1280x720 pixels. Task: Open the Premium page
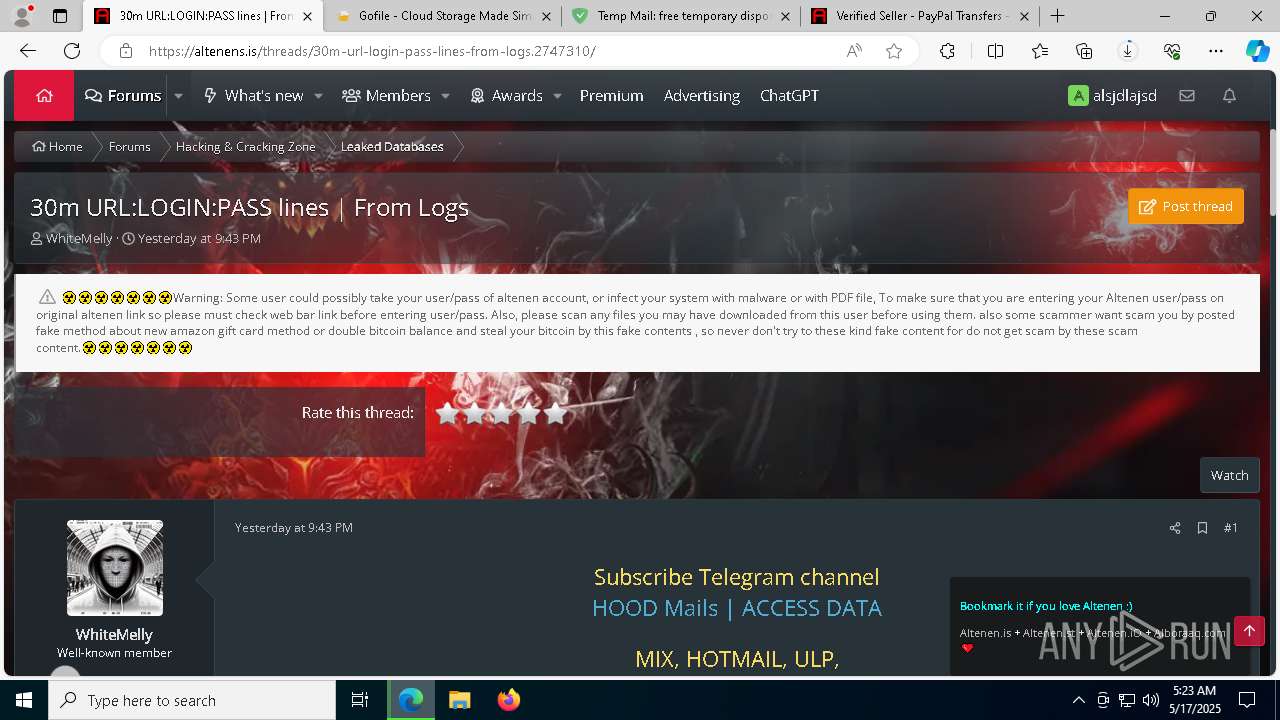(x=611, y=96)
